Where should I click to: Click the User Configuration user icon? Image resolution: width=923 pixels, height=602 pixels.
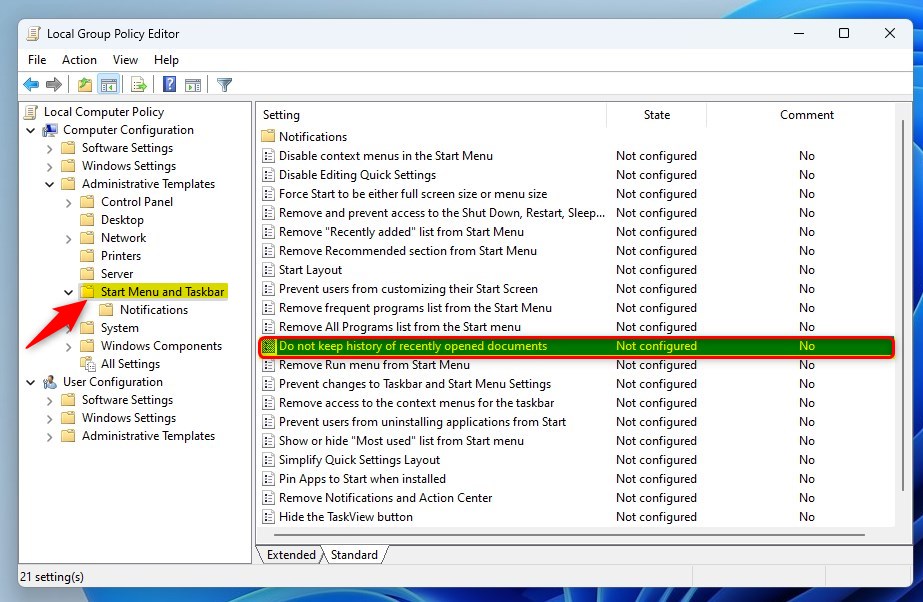(51, 382)
